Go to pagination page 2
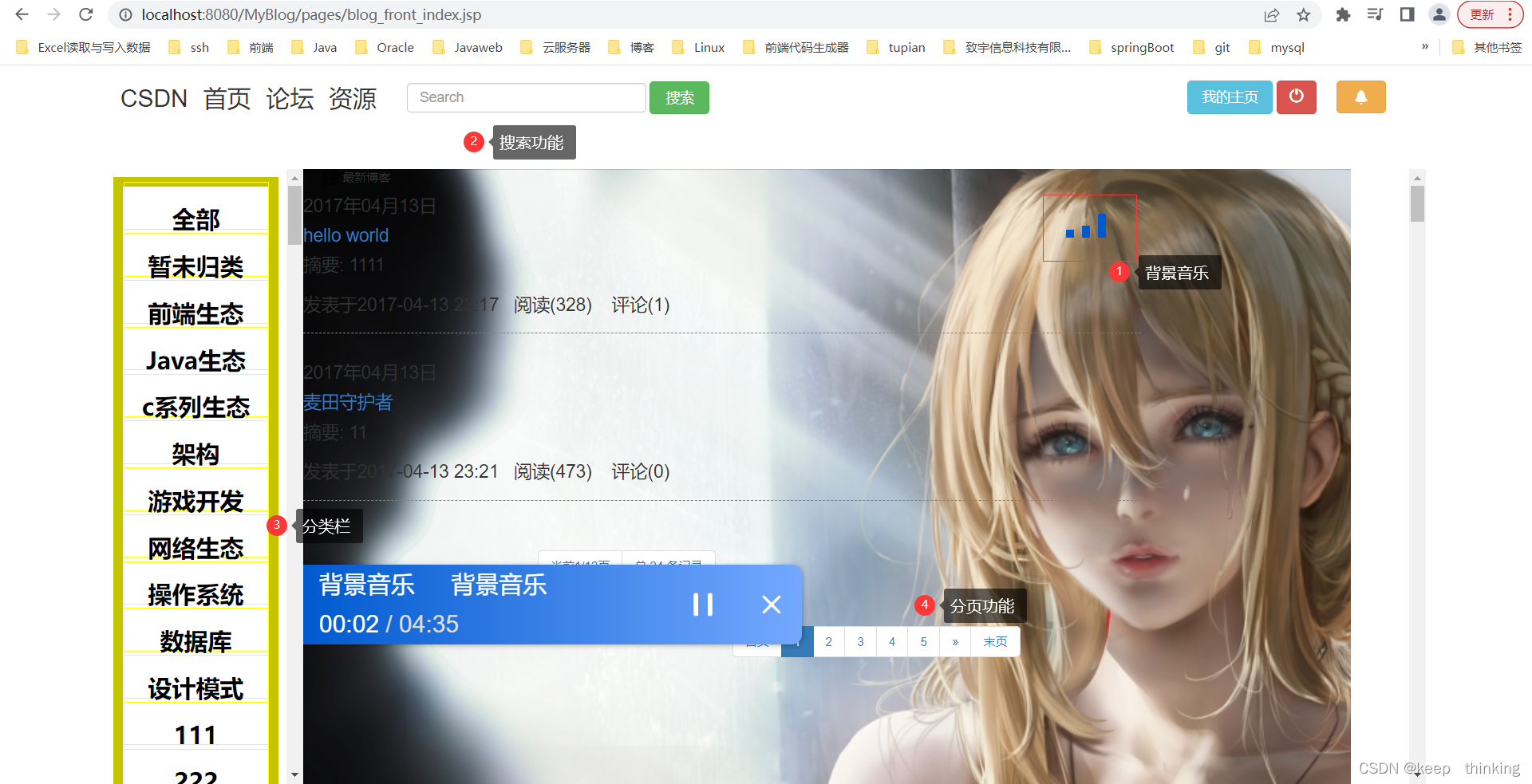This screenshot has width=1532, height=784. click(829, 641)
